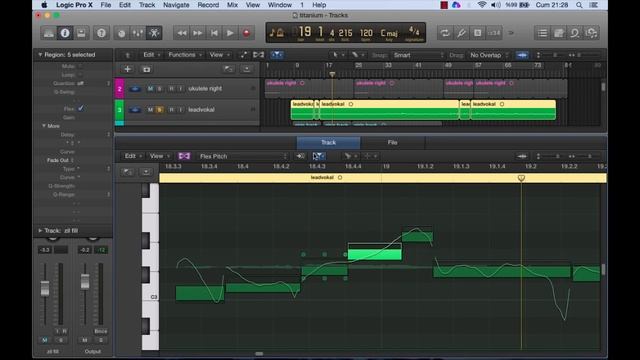
Task: Open the media Browsers button
Action: (x=591, y=33)
